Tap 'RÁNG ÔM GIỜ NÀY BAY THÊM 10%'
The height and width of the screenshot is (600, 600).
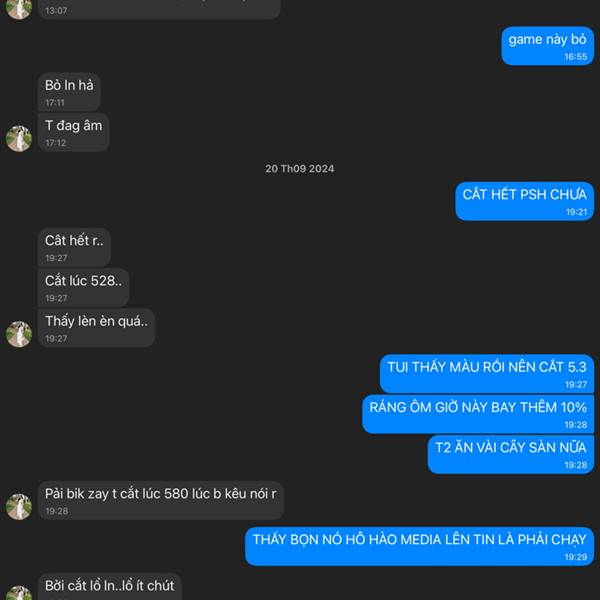478,414
